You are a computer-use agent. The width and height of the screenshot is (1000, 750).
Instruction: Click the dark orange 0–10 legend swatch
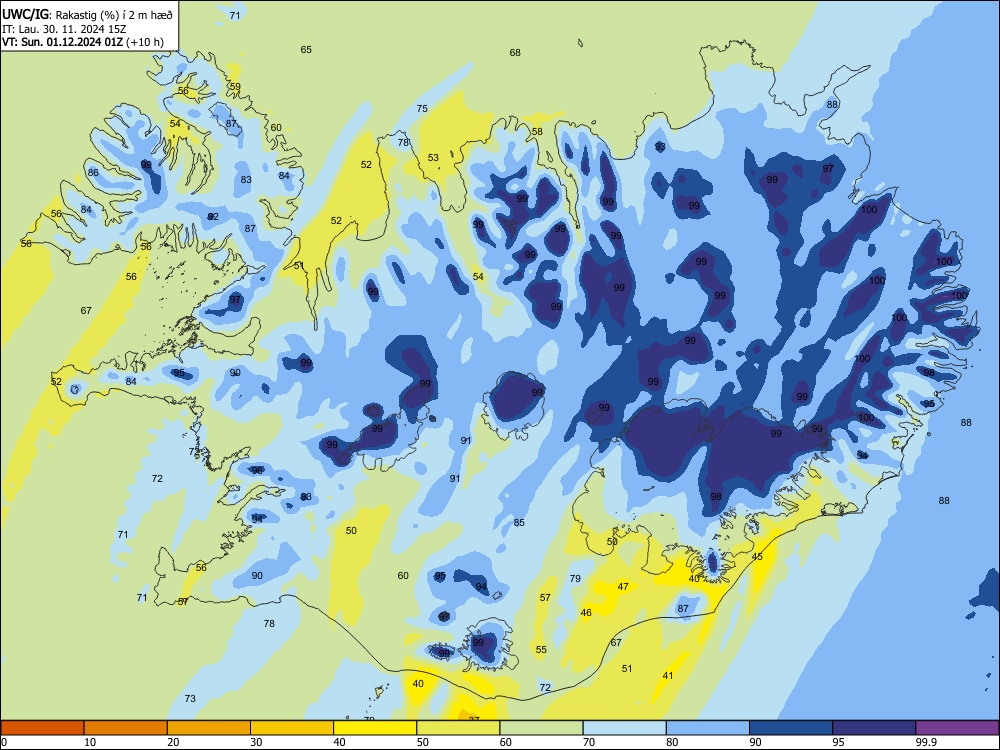point(42,728)
